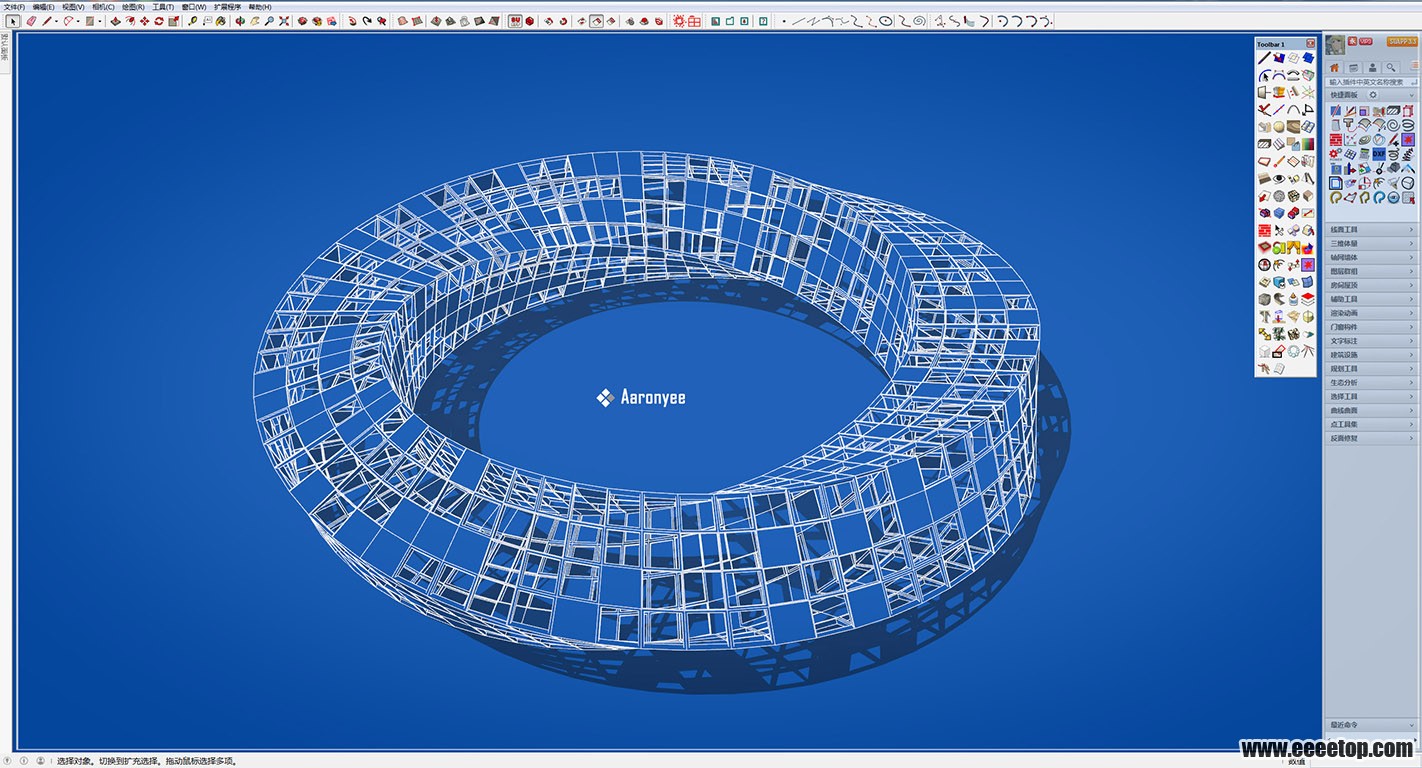The width and height of the screenshot is (1422, 768).
Task: Click the gear icon beside 快捷面板
Action: point(1373,94)
